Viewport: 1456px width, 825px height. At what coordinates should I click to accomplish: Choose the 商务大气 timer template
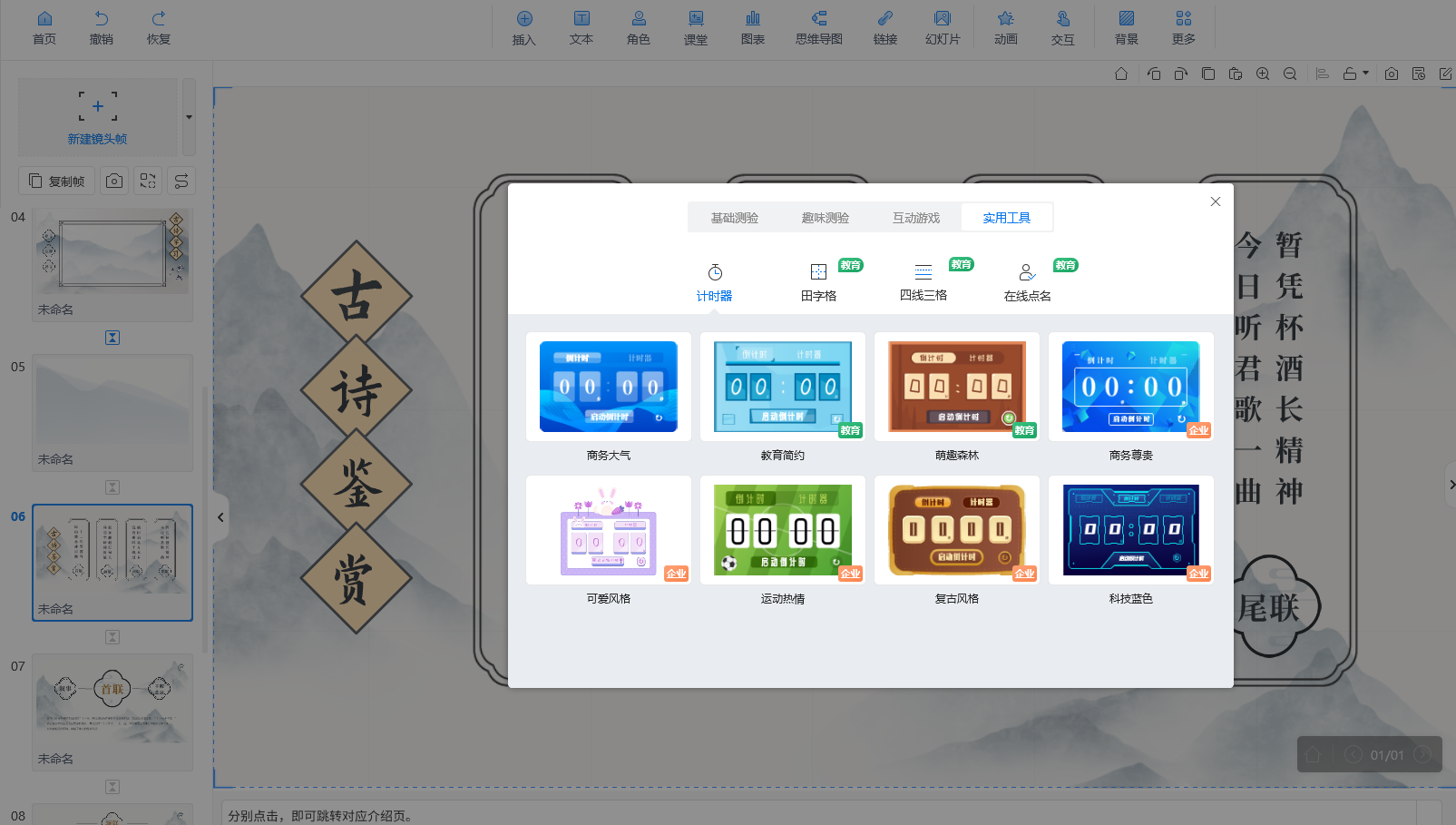click(609, 387)
